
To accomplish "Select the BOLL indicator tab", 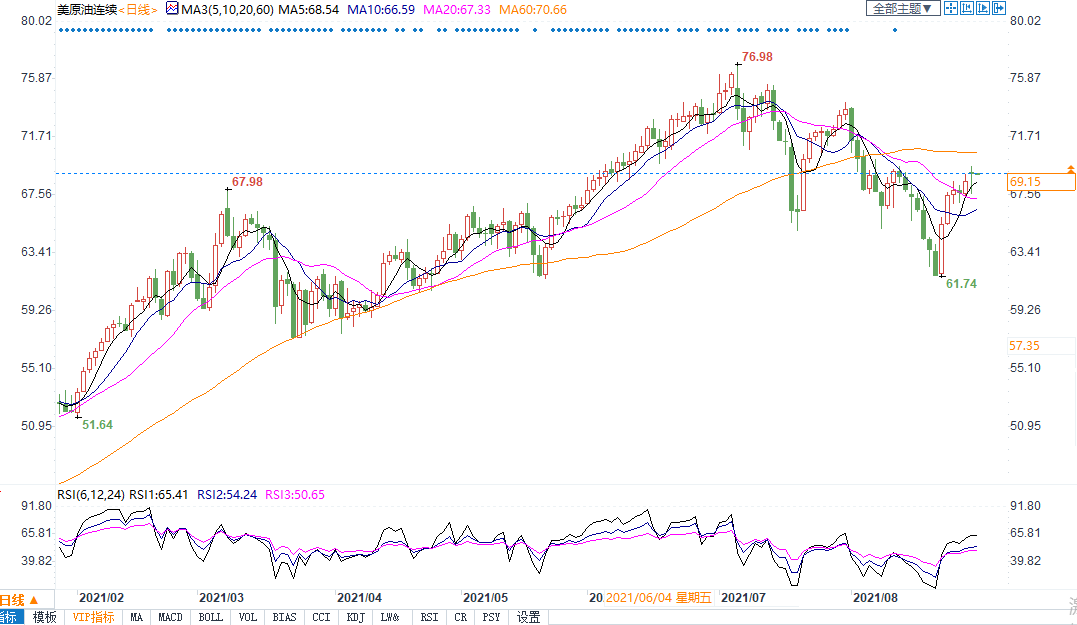I will (x=210, y=617).
